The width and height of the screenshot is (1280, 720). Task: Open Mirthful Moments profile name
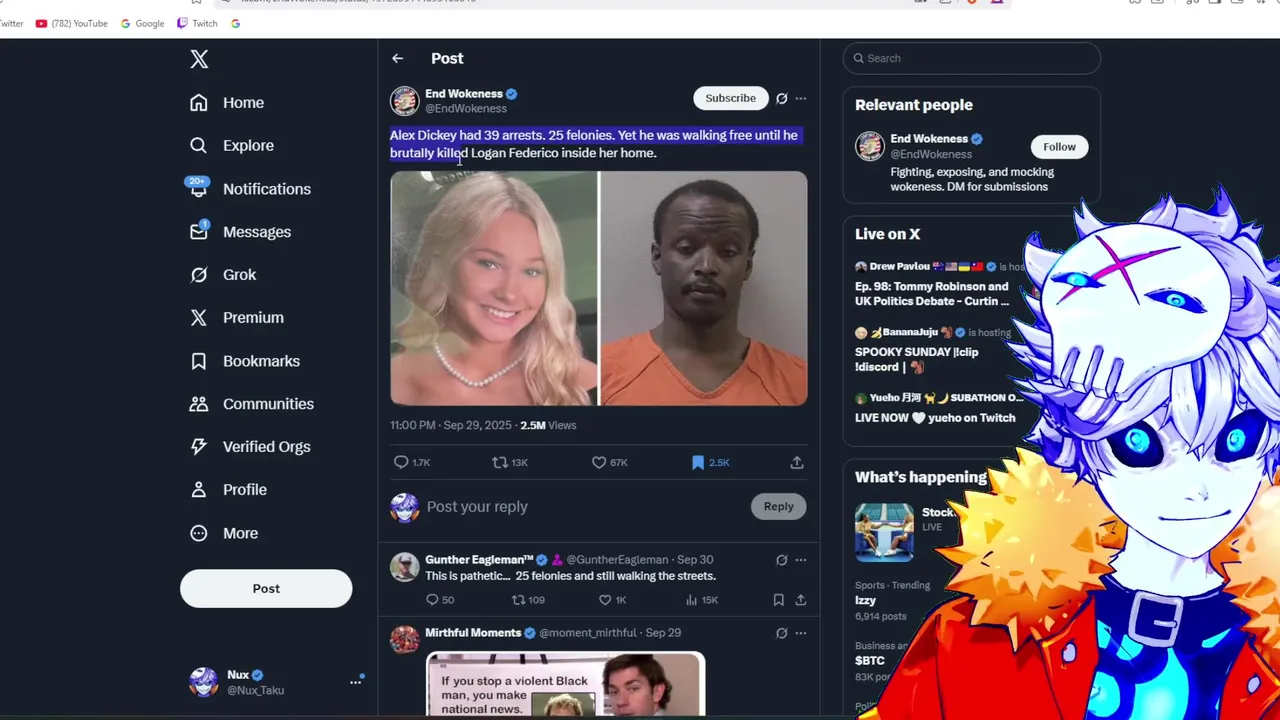tap(473, 633)
